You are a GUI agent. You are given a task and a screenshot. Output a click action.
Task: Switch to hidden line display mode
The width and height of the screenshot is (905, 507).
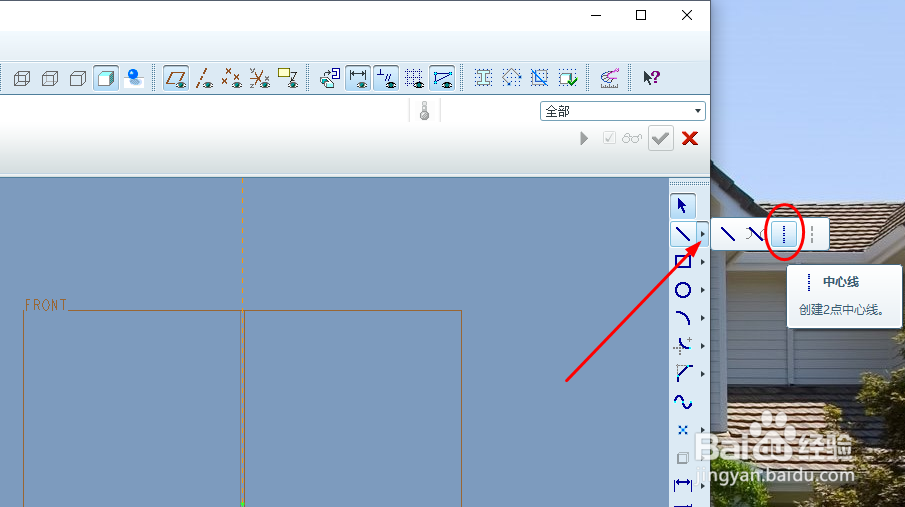50,78
